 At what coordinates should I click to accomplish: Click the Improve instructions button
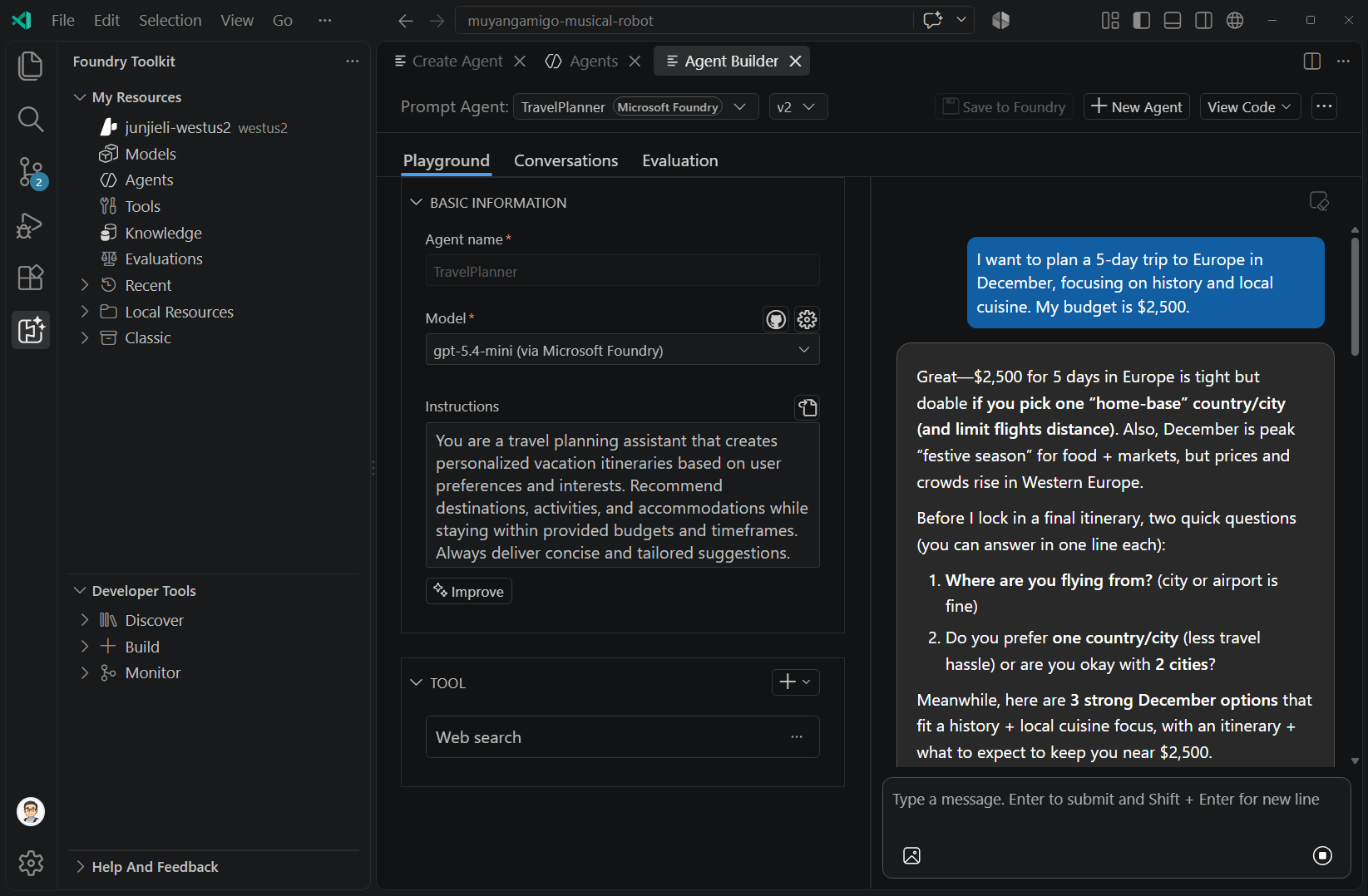click(469, 591)
